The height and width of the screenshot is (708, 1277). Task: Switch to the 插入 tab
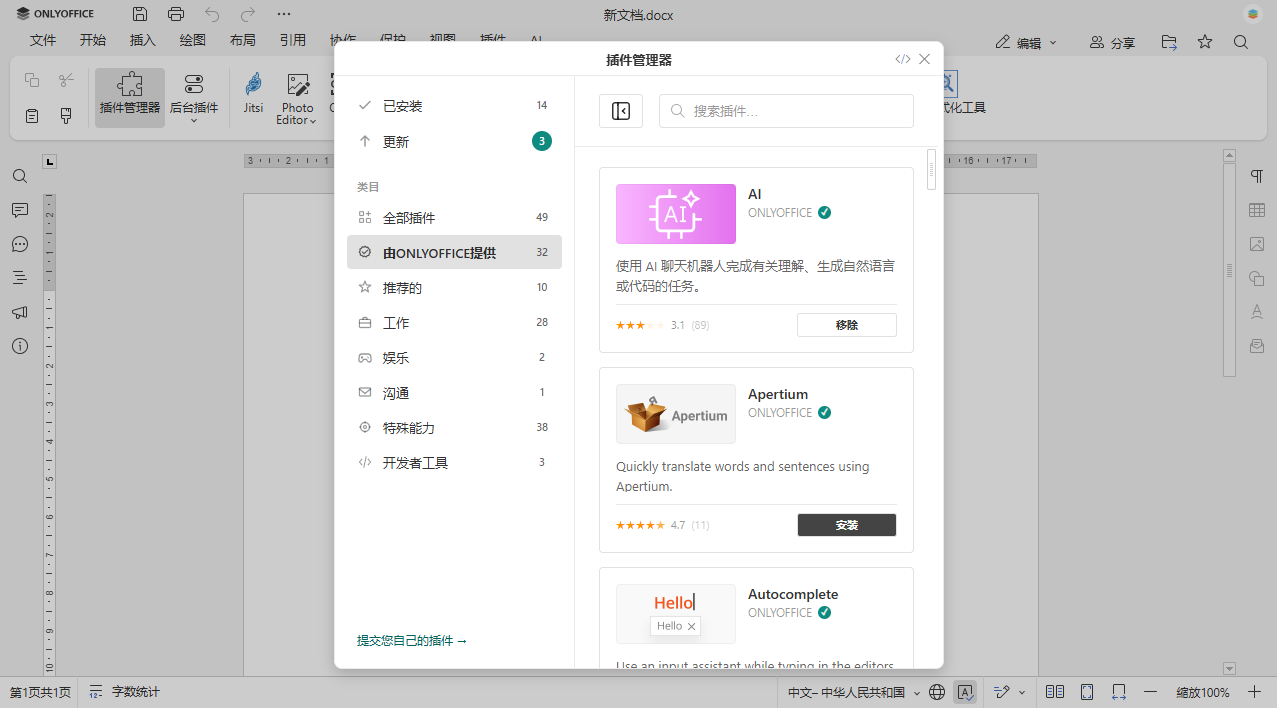coord(143,40)
